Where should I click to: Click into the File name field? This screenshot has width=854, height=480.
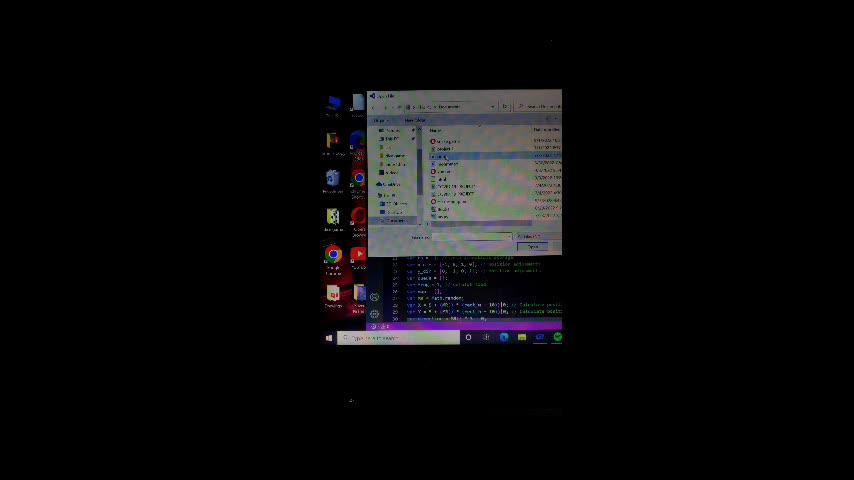coord(472,237)
